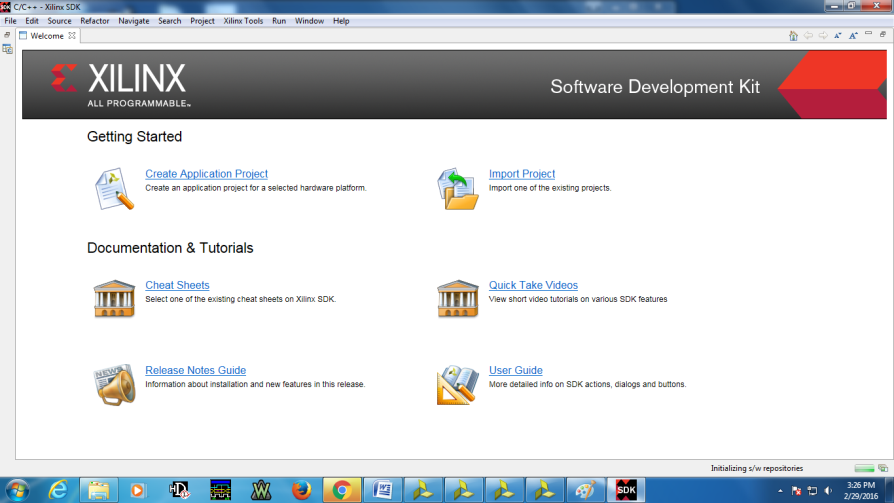Close the Welcome tab
Image resolution: width=894 pixels, height=503 pixels.
click(72, 35)
